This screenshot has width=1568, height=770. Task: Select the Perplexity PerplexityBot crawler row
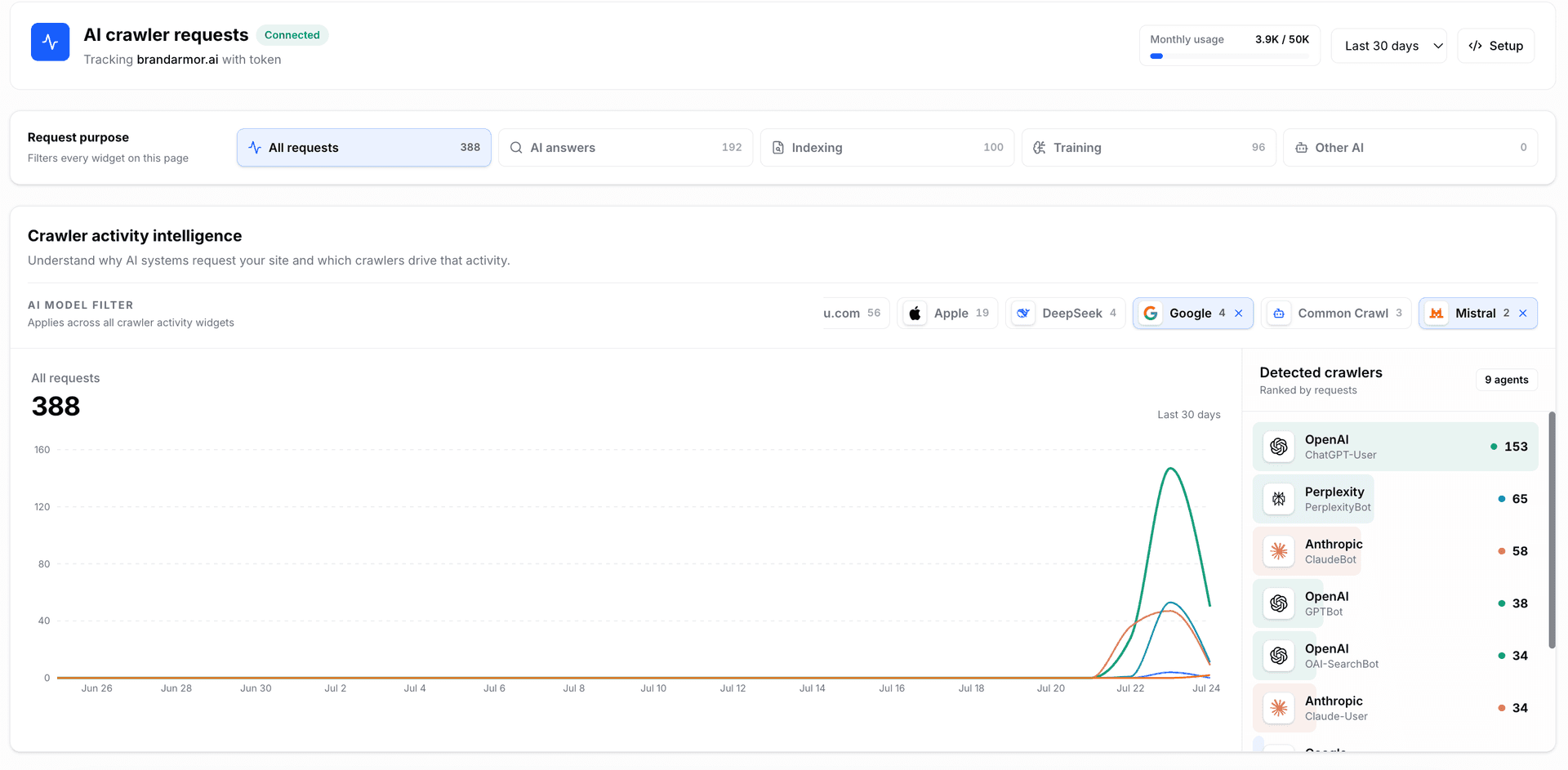tap(1395, 499)
